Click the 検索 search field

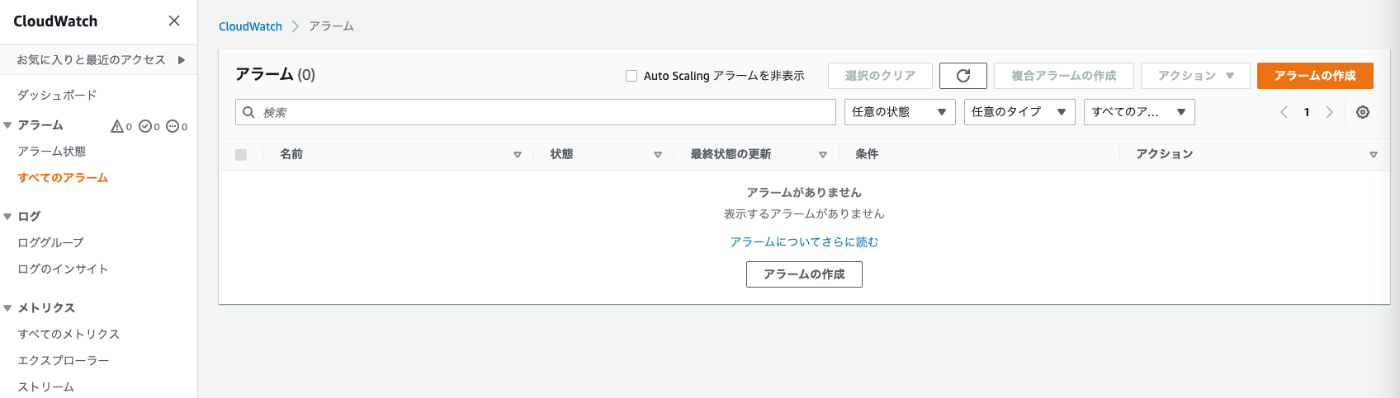click(535, 112)
